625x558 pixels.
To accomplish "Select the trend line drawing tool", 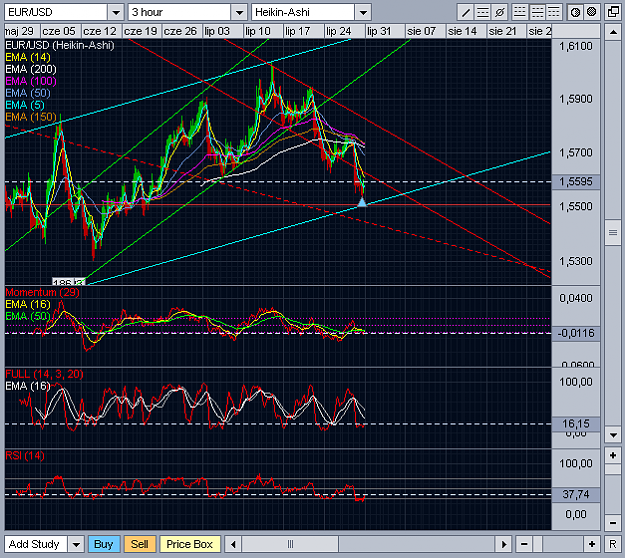I will click(465, 12).
